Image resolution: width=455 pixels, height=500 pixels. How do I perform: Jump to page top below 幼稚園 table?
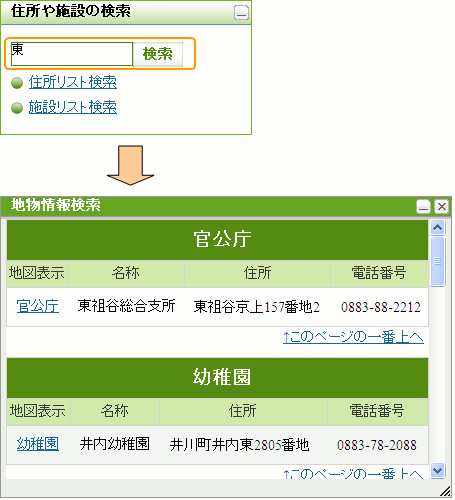(x=353, y=473)
